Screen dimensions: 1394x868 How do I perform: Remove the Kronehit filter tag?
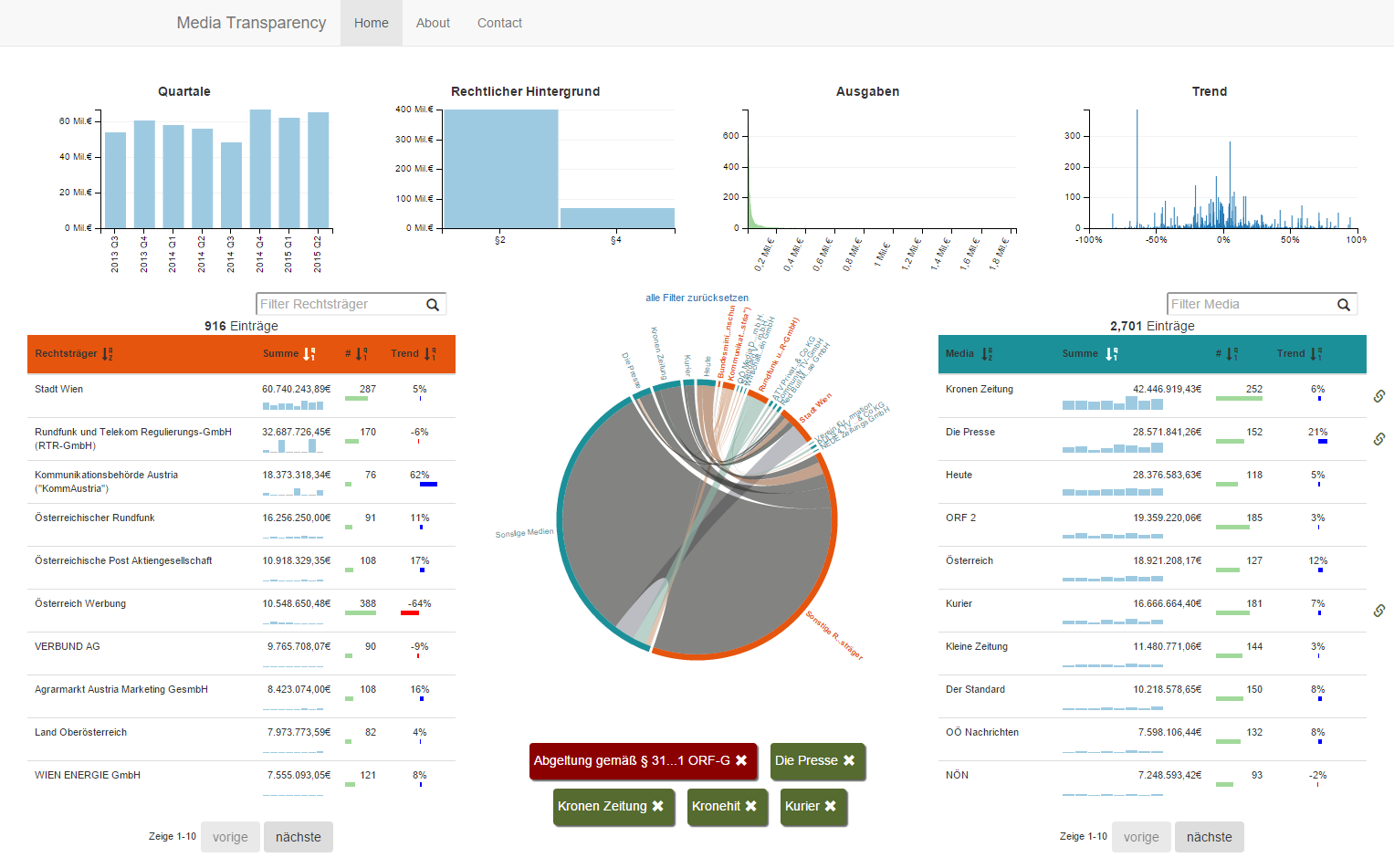pyautogui.click(x=750, y=806)
